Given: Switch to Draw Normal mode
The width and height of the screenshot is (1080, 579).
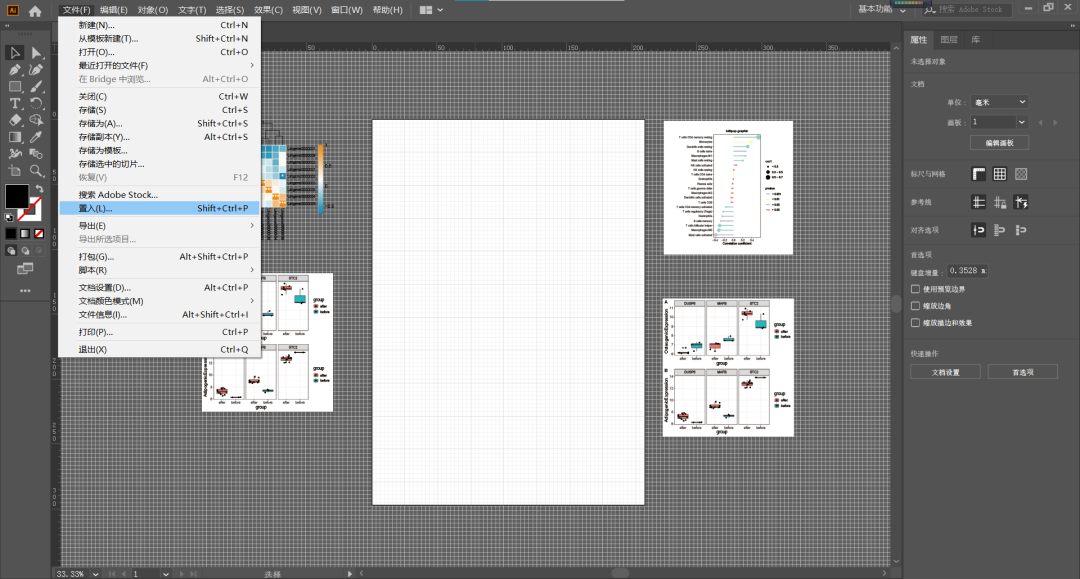Looking at the screenshot, I should (11, 251).
